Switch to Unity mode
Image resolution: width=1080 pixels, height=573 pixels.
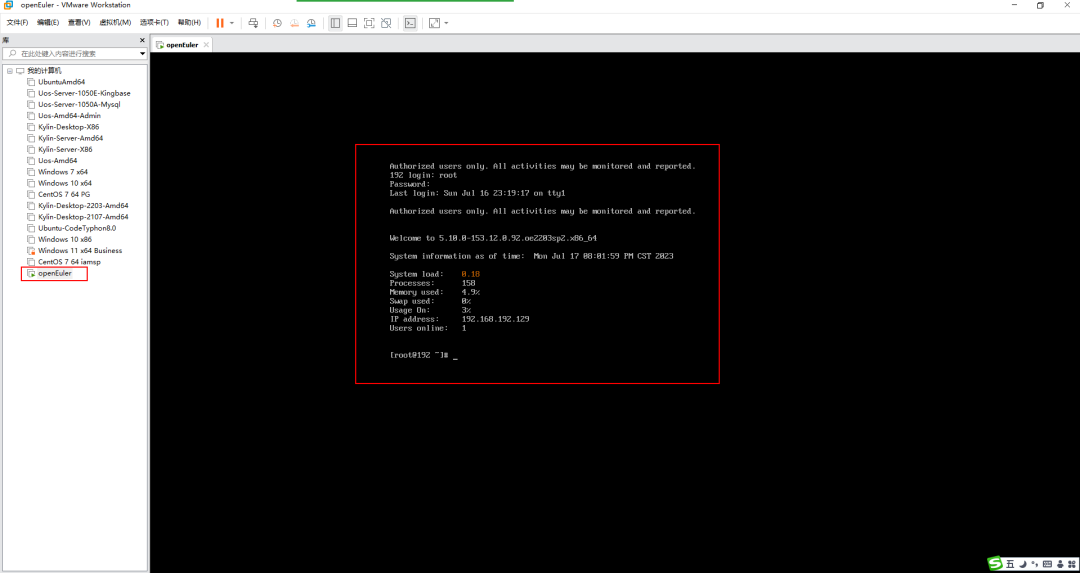(x=386, y=23)
